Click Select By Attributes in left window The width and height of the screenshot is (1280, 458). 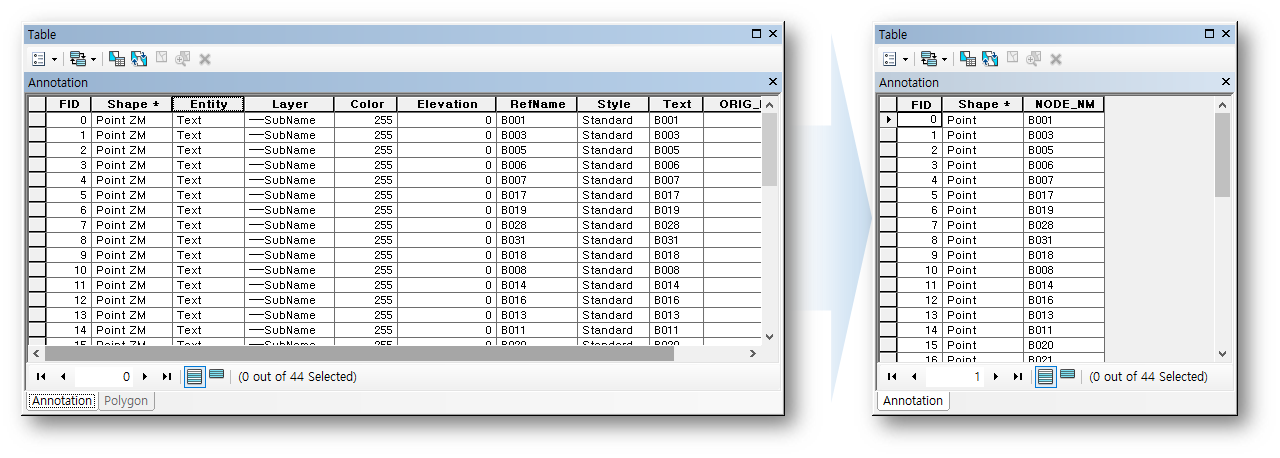[117, 59]
